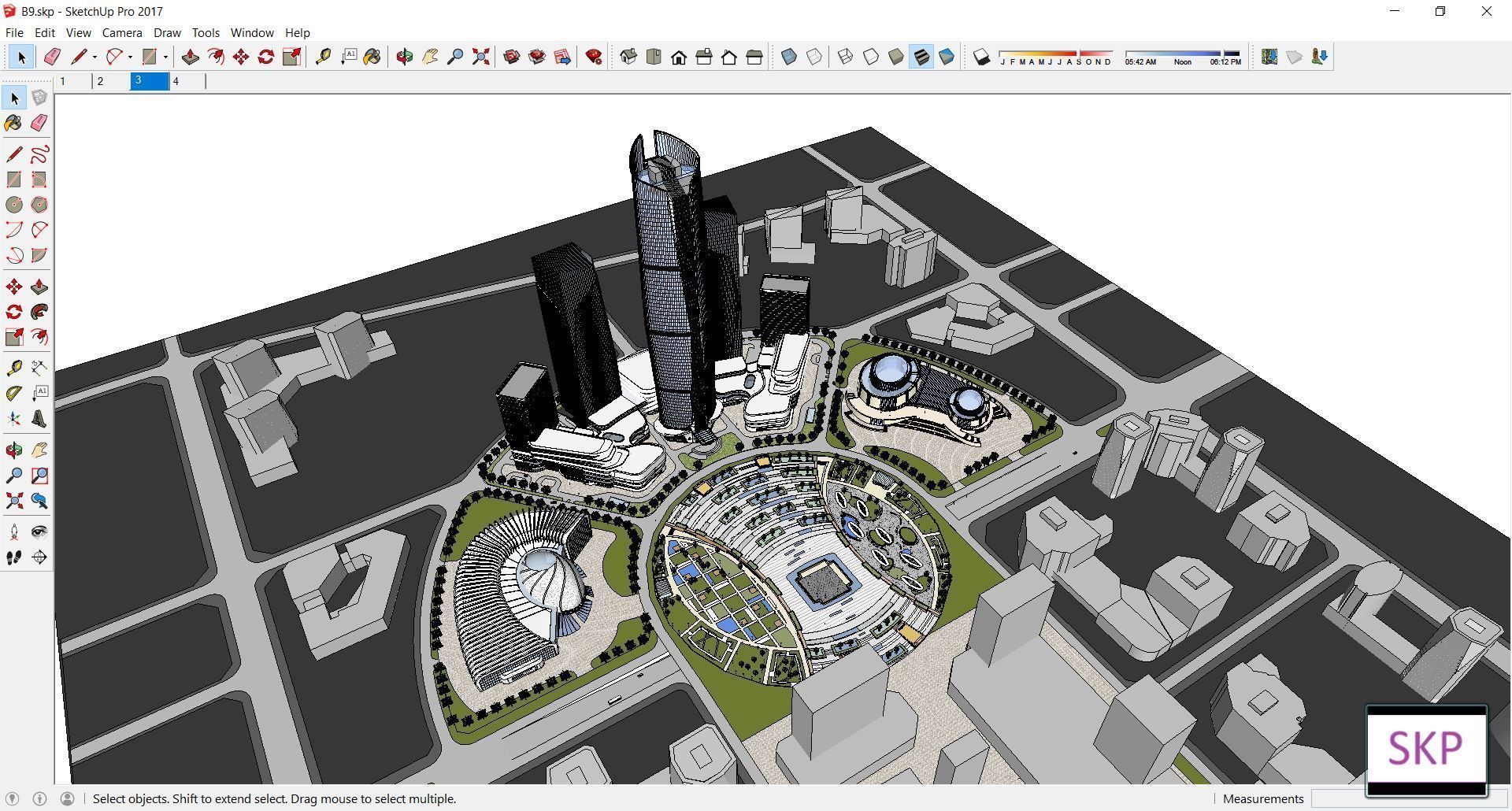Toggle shadows display on
The height and width of the screenshot is (811, 1512).
coord(981,57)
